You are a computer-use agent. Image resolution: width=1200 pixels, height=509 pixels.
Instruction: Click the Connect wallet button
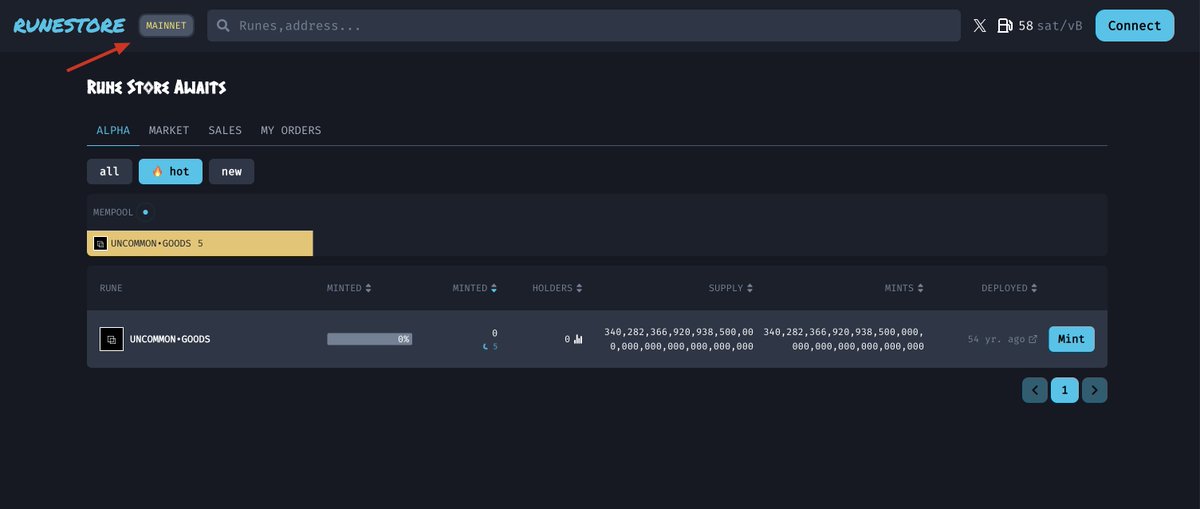[x=1135, y=26]
